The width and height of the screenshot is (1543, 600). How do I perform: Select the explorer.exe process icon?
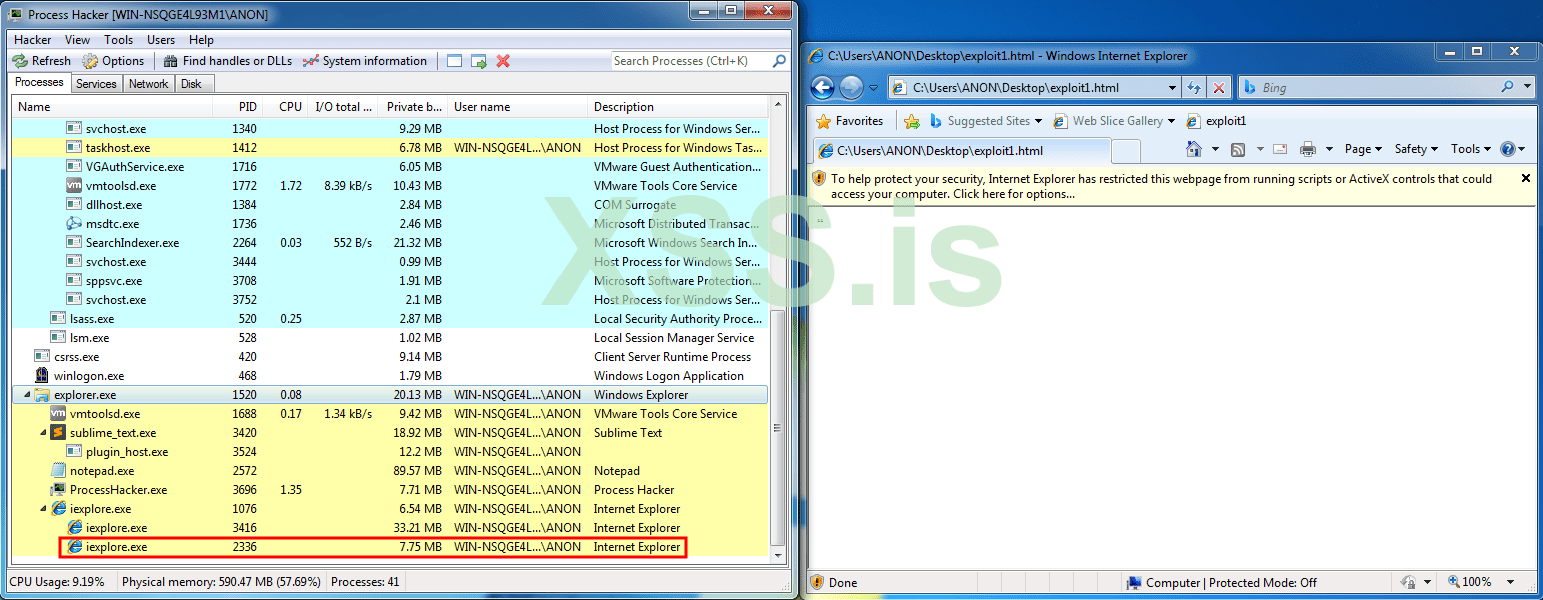point(42,395)
